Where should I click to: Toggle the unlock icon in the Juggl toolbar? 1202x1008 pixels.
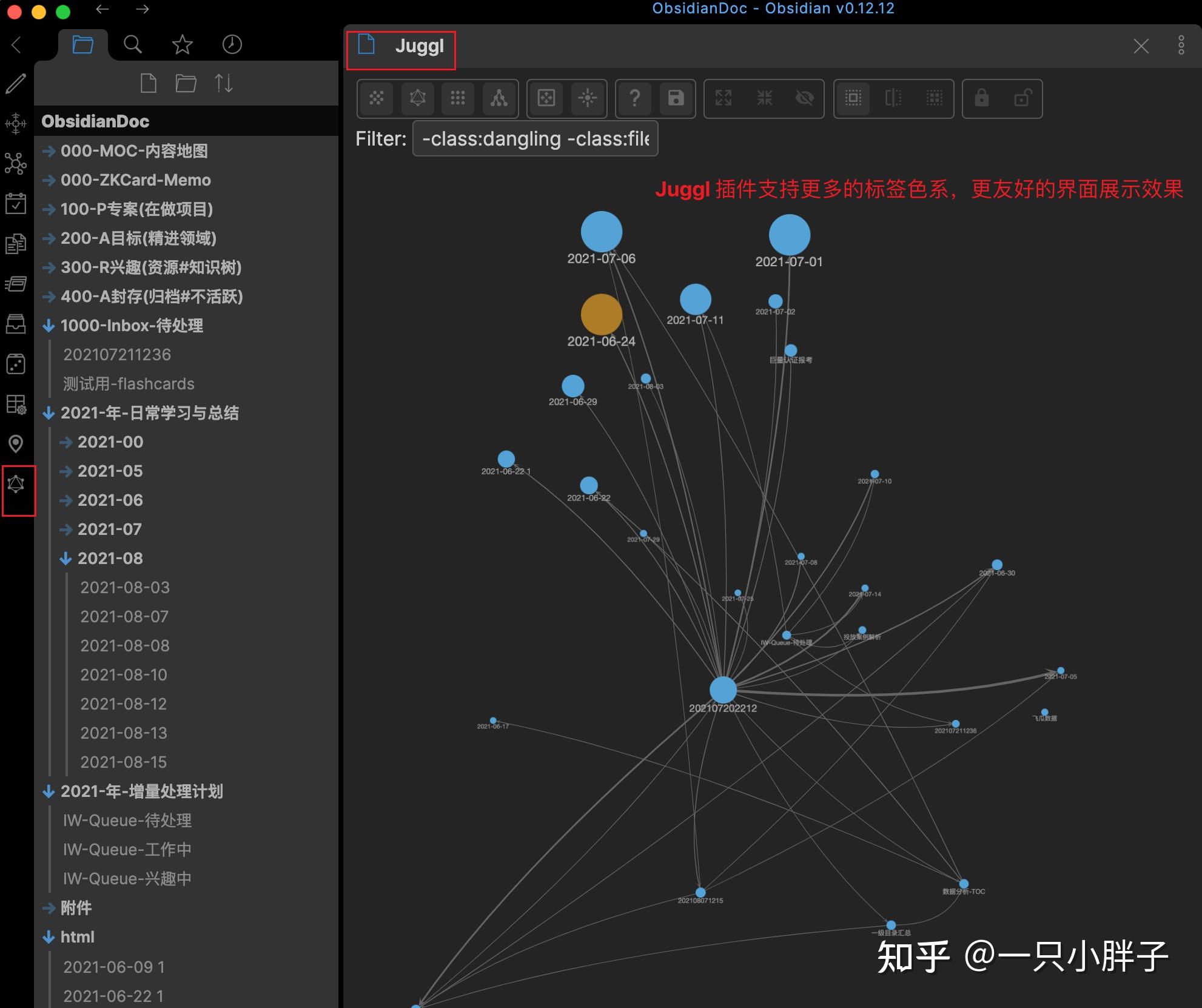(x=1022, y=98)
